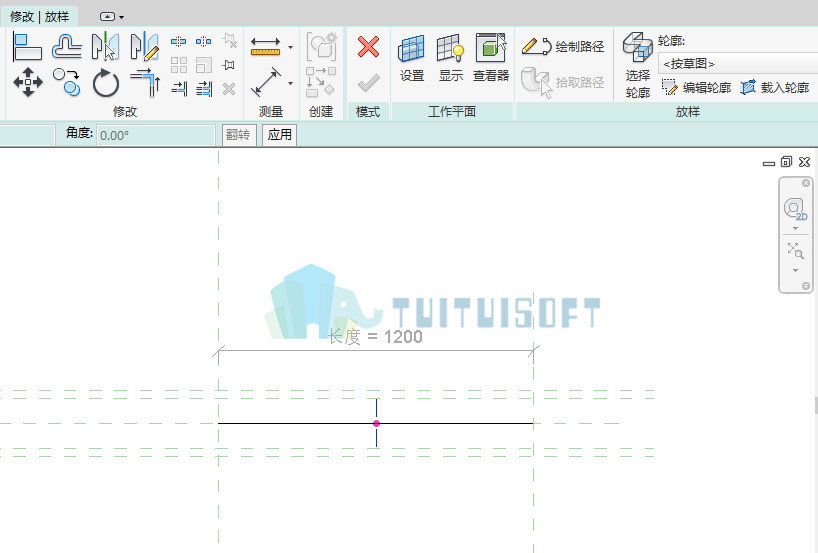The image size is (818, 553).
Task: Click the magenta midpoint on path line
Action: 376,424
